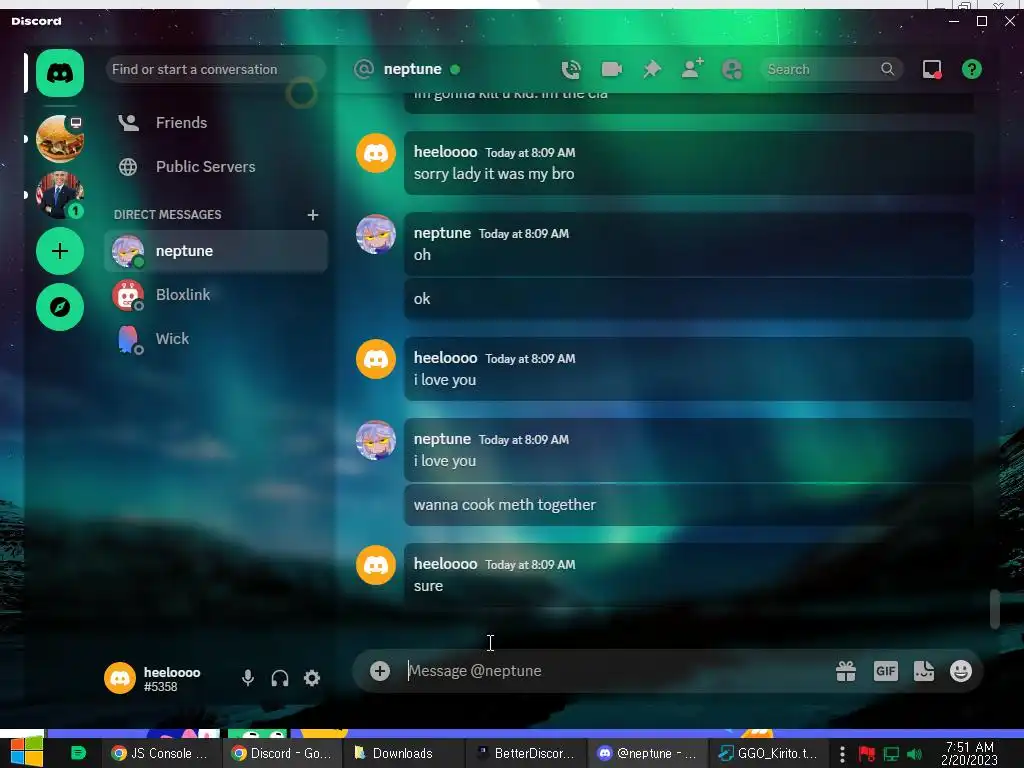Viewport: 1024px width, 768px height.
Task: Explore public servers compass icon
Action: [59, 307]
